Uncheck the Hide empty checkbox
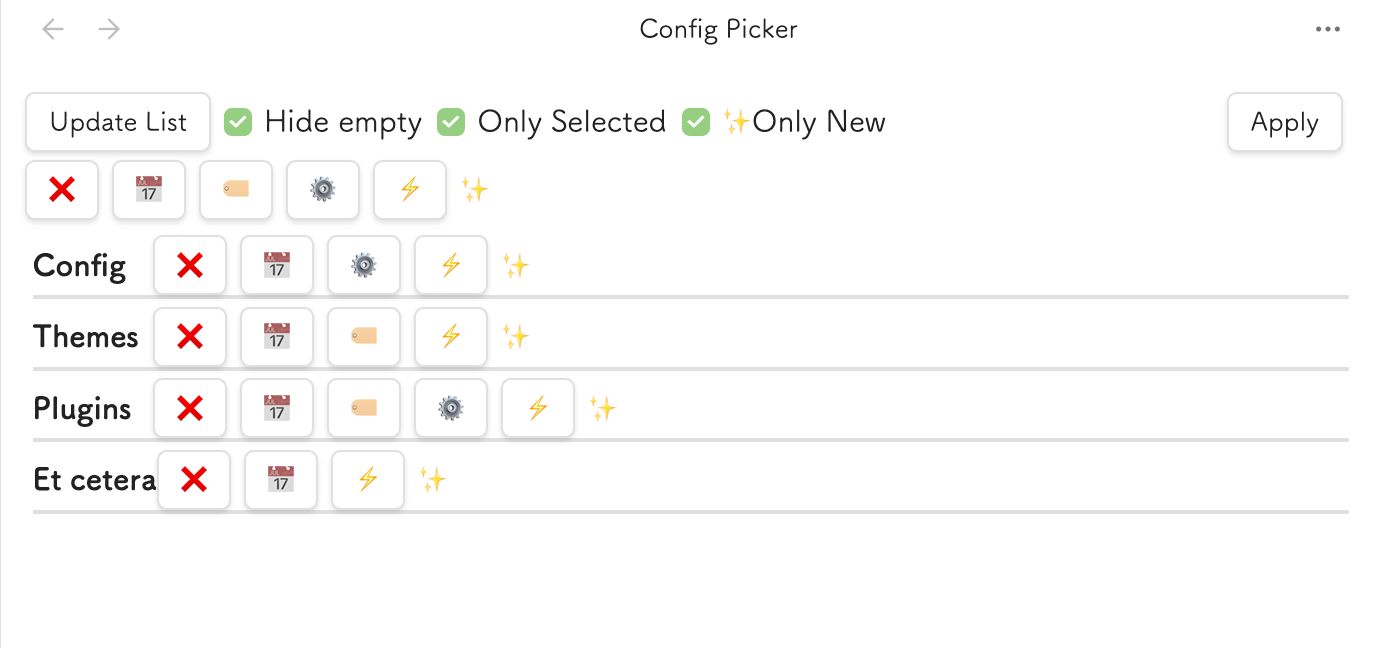The image size is (1374, 648). coord(237,122)
